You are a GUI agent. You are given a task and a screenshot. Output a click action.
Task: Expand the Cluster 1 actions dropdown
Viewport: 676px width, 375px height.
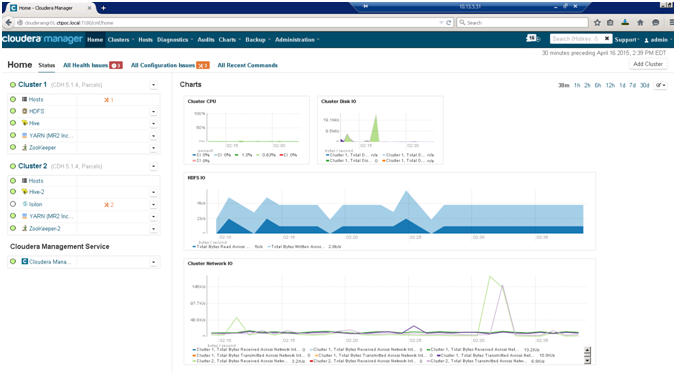[153, 85]
